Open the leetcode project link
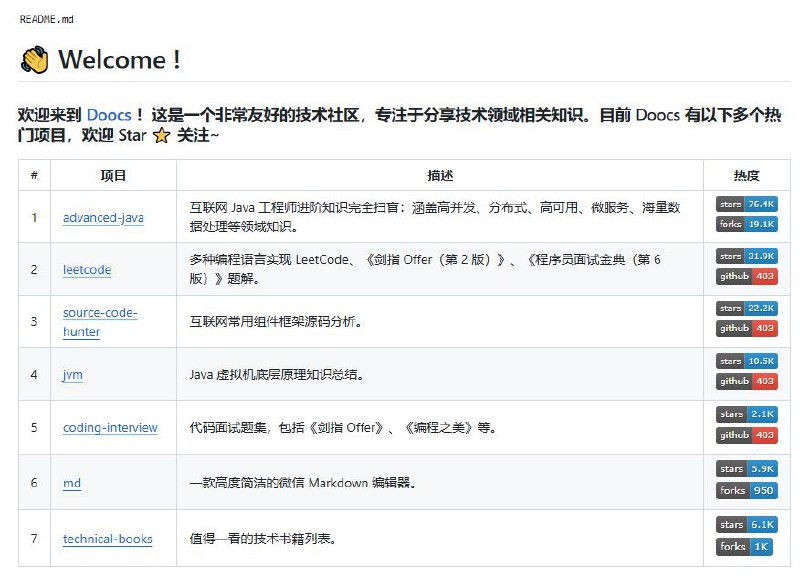Viewport: 800px width, 576px height. pos(85,269)
